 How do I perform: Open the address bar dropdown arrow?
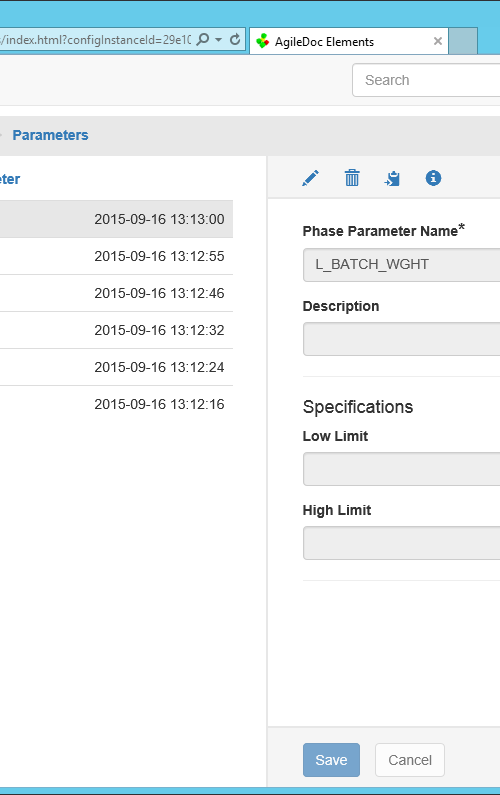219,40
